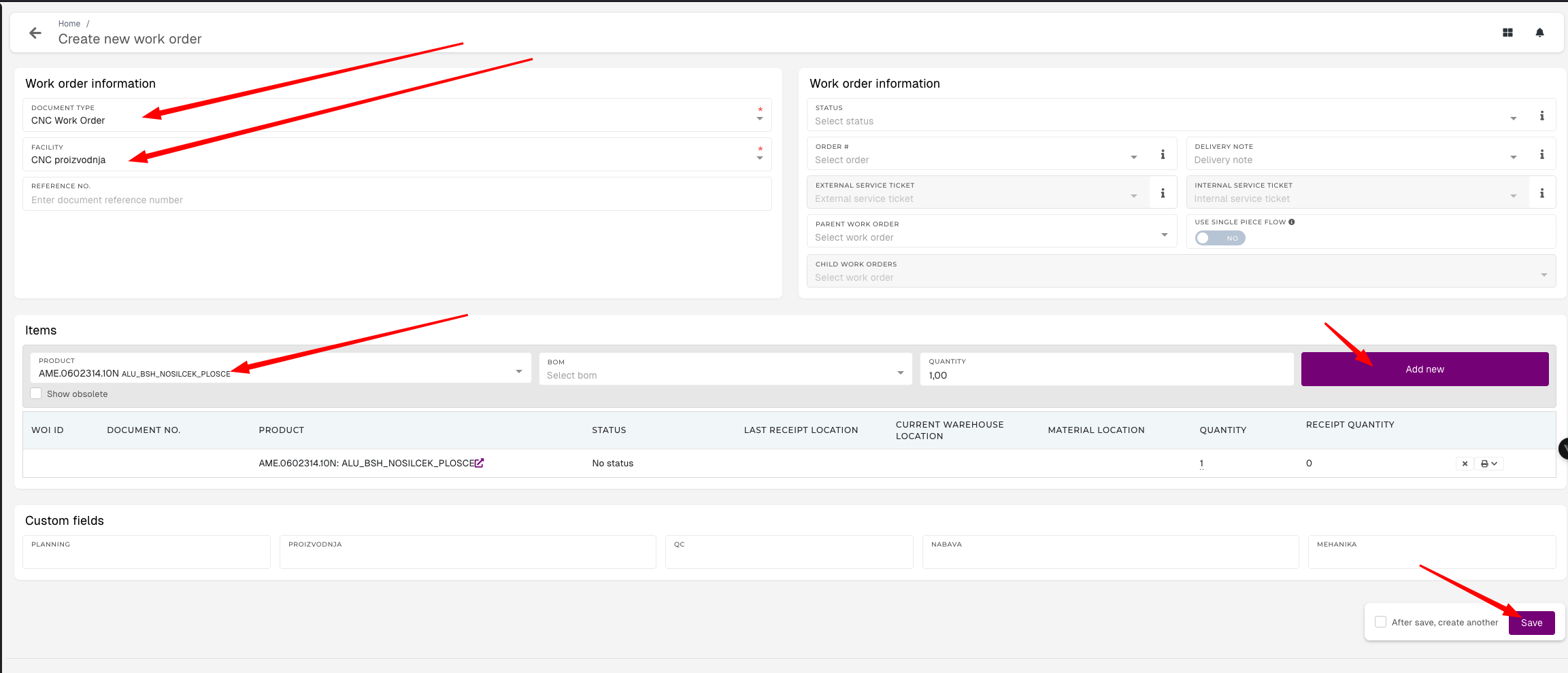Screen dimensions: 1568x673
Task: Toggle the Use single piece flow switch
Action: pos(1220,238)
